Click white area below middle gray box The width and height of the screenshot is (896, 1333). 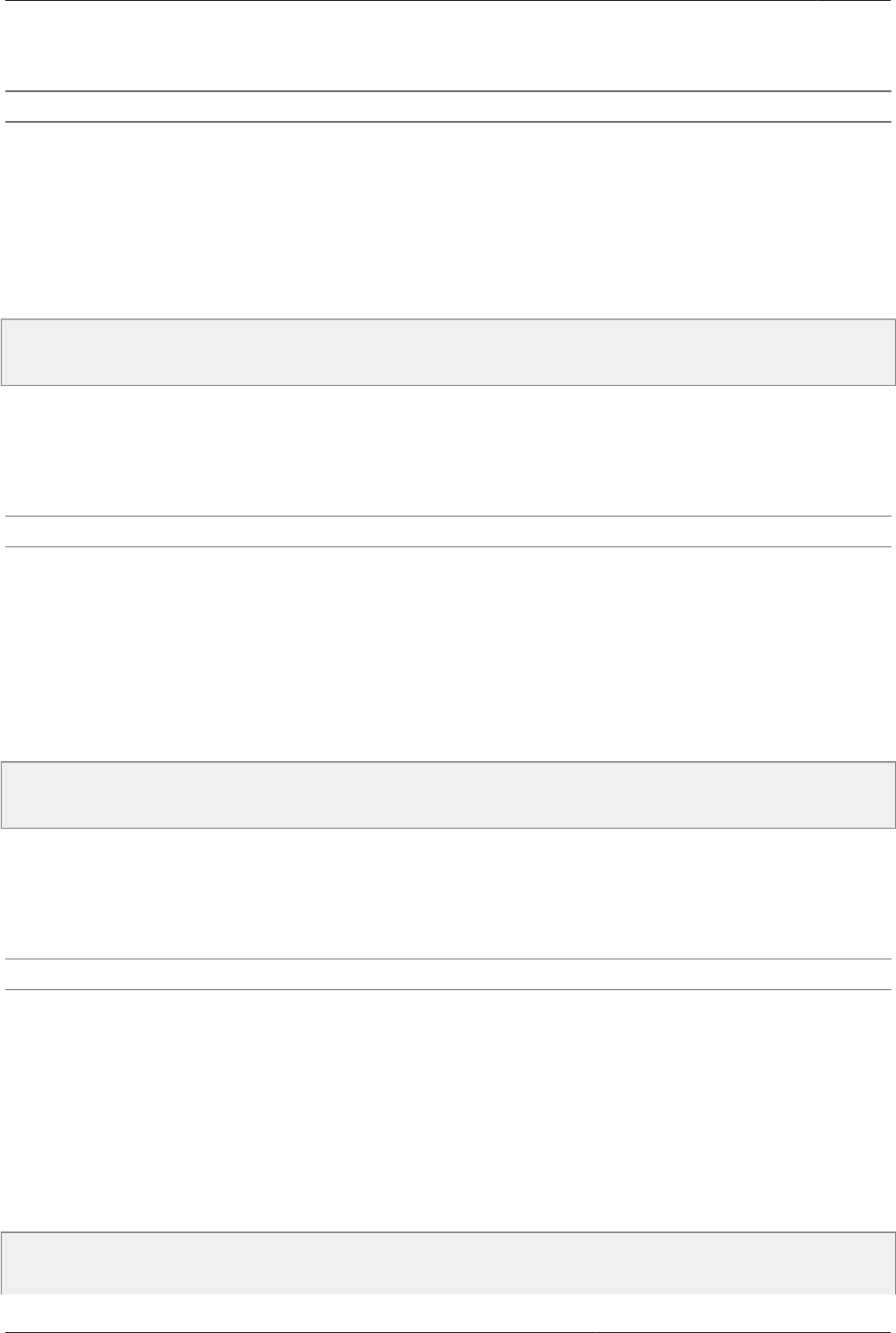click(448, 893)
